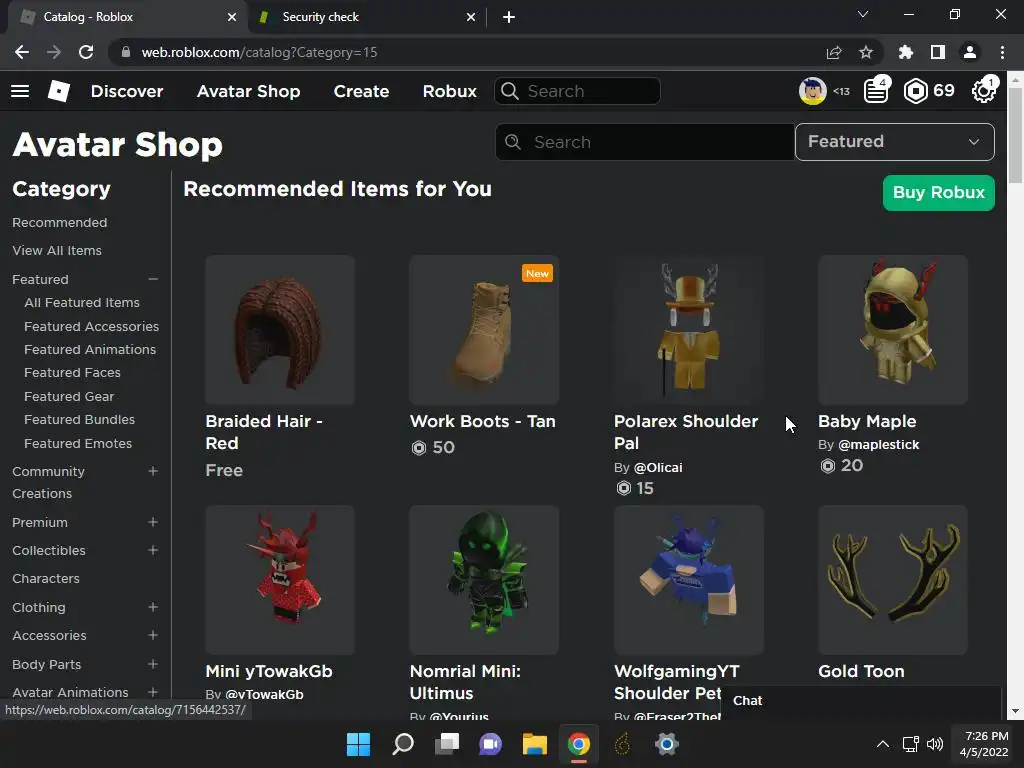Click the volume icon in the system tray
The height and width of the screenshot is (768, 1024).
pos(935,744)
